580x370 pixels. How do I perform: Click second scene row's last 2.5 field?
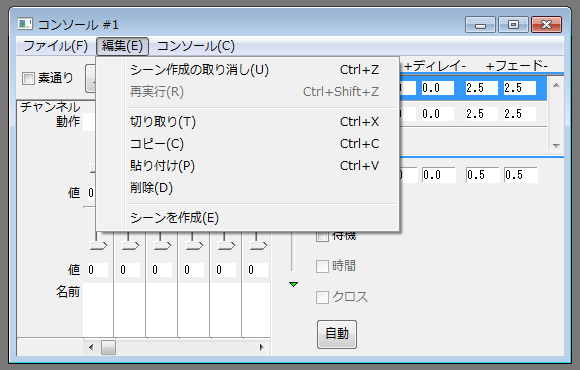[x=520, y=114]
